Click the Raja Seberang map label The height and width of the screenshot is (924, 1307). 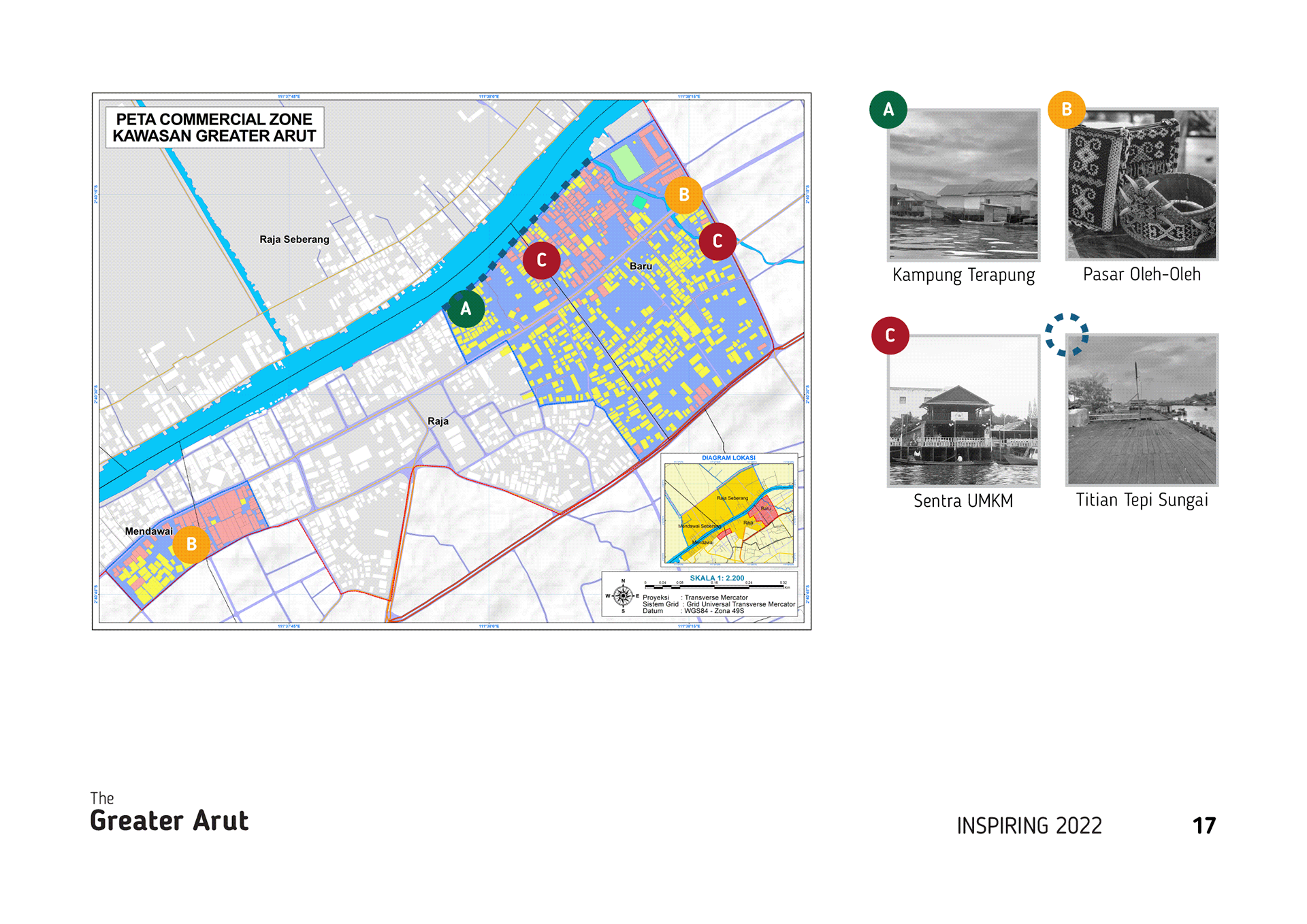coord(294,240)
